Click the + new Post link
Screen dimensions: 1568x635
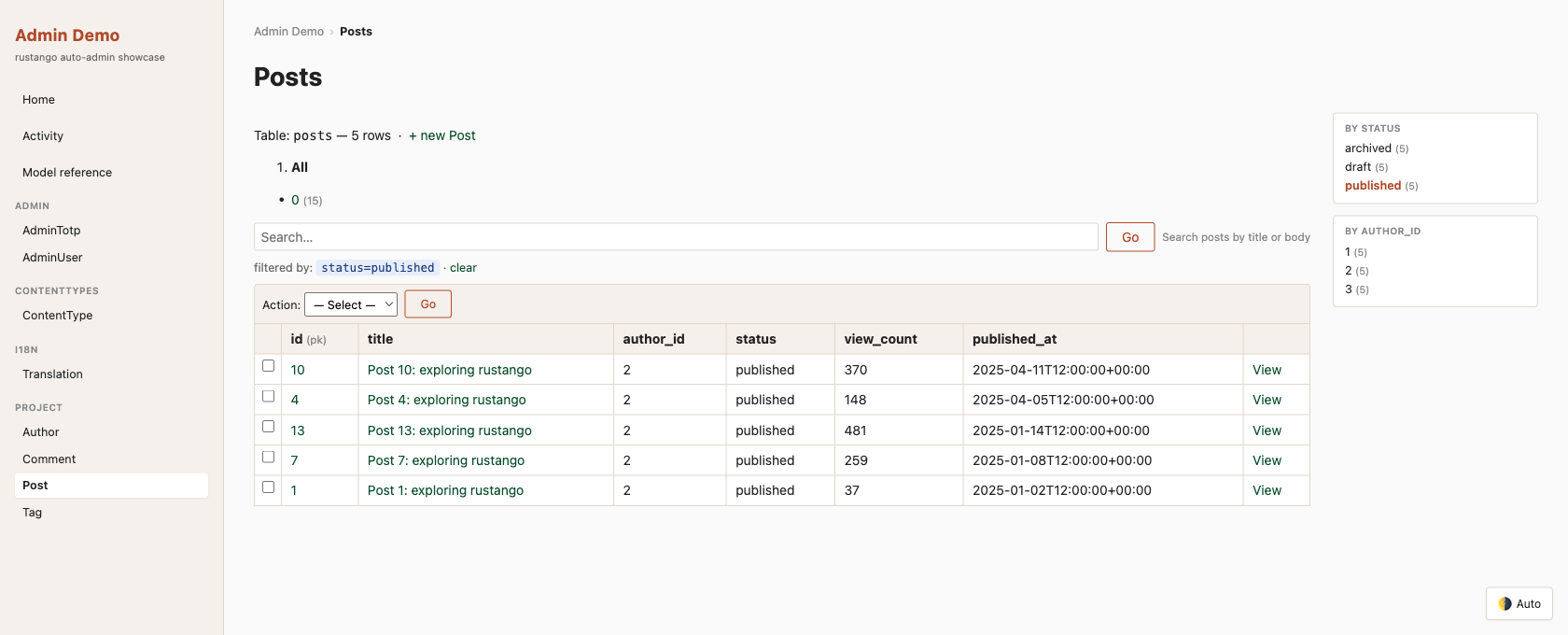[x=441, y=135]
